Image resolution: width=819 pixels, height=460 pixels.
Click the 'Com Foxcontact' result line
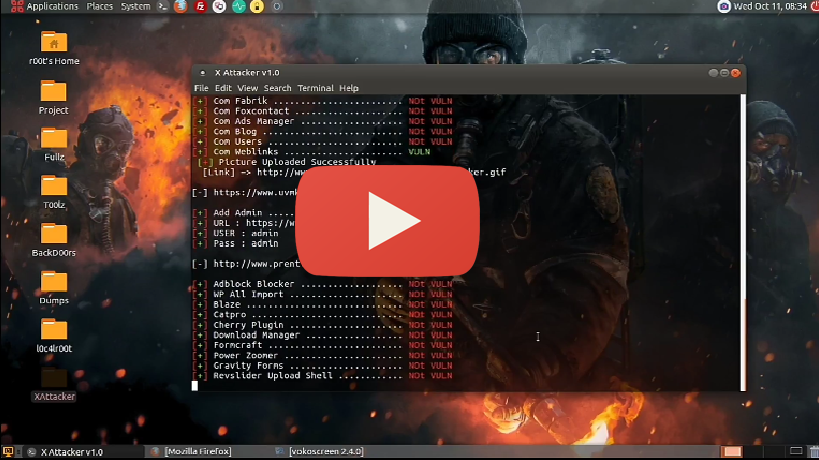coord(322,111)
